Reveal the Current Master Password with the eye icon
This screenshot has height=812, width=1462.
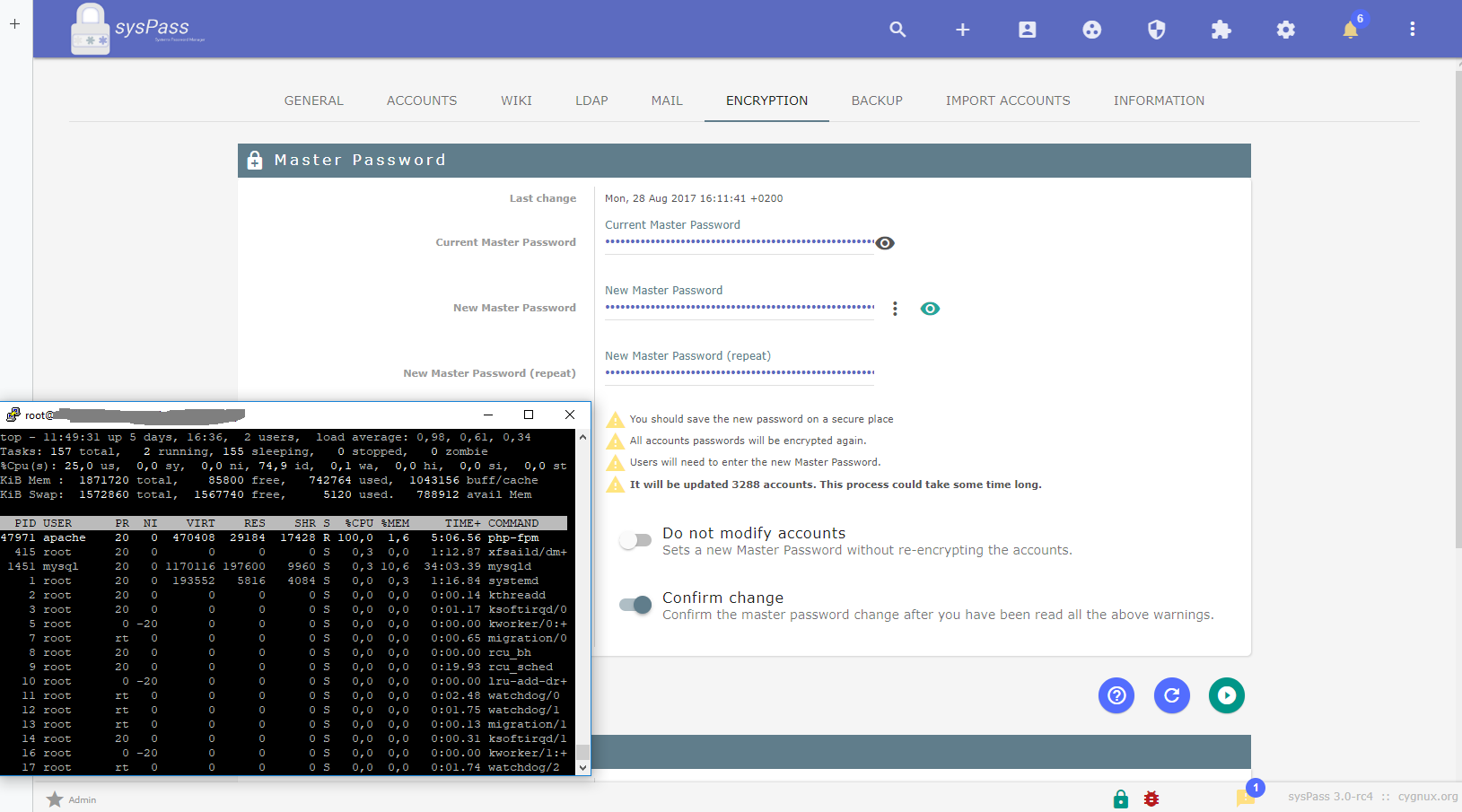(x=885, y=242)
